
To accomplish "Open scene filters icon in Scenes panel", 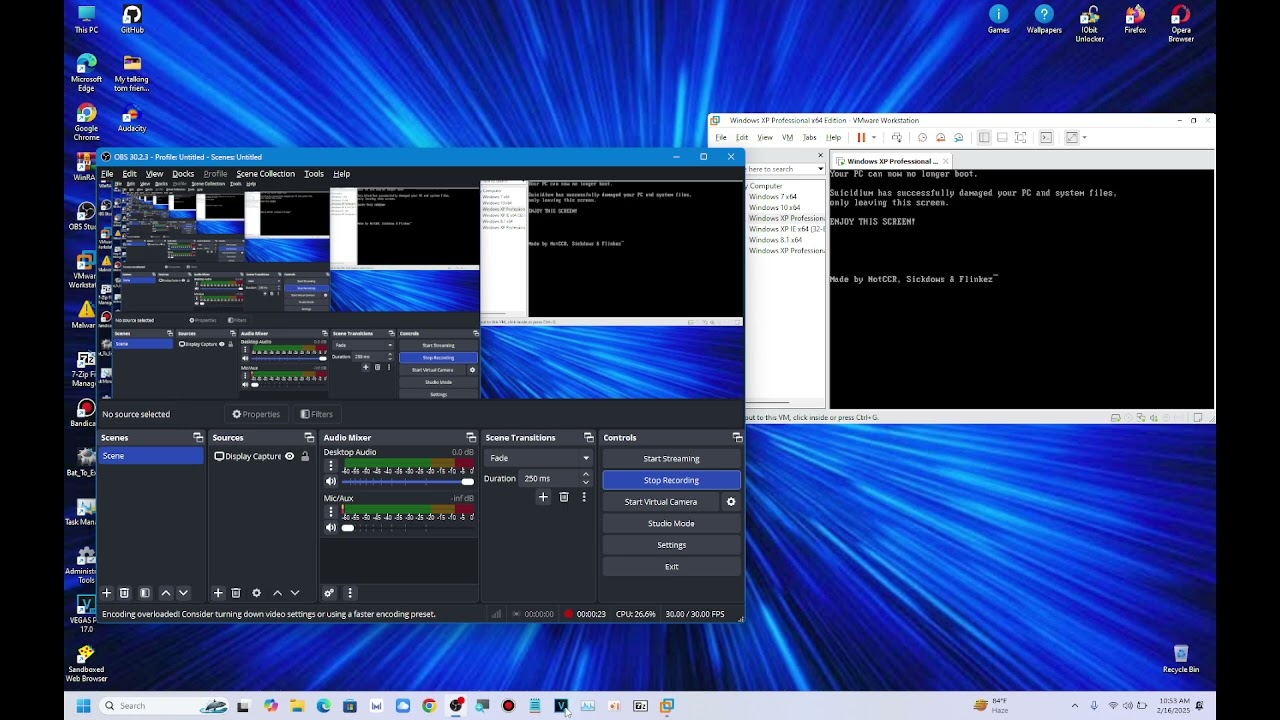I will coord(145,593).
